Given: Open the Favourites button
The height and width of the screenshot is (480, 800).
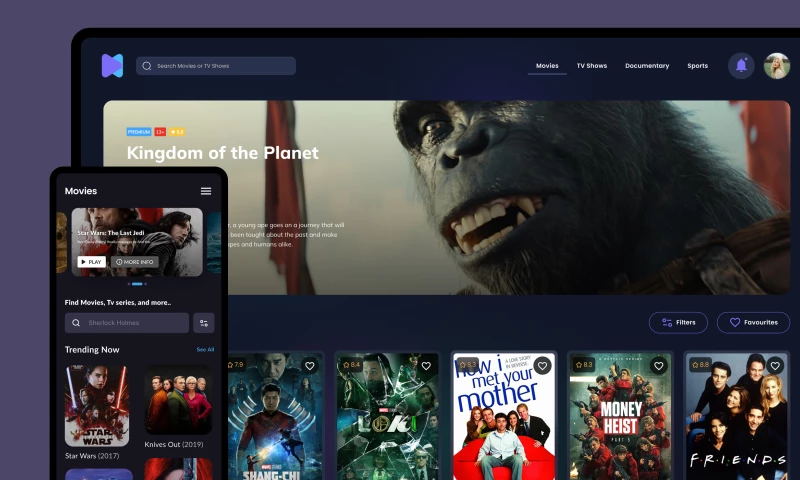Looking at the screenshot, I should tap(753, 322).
